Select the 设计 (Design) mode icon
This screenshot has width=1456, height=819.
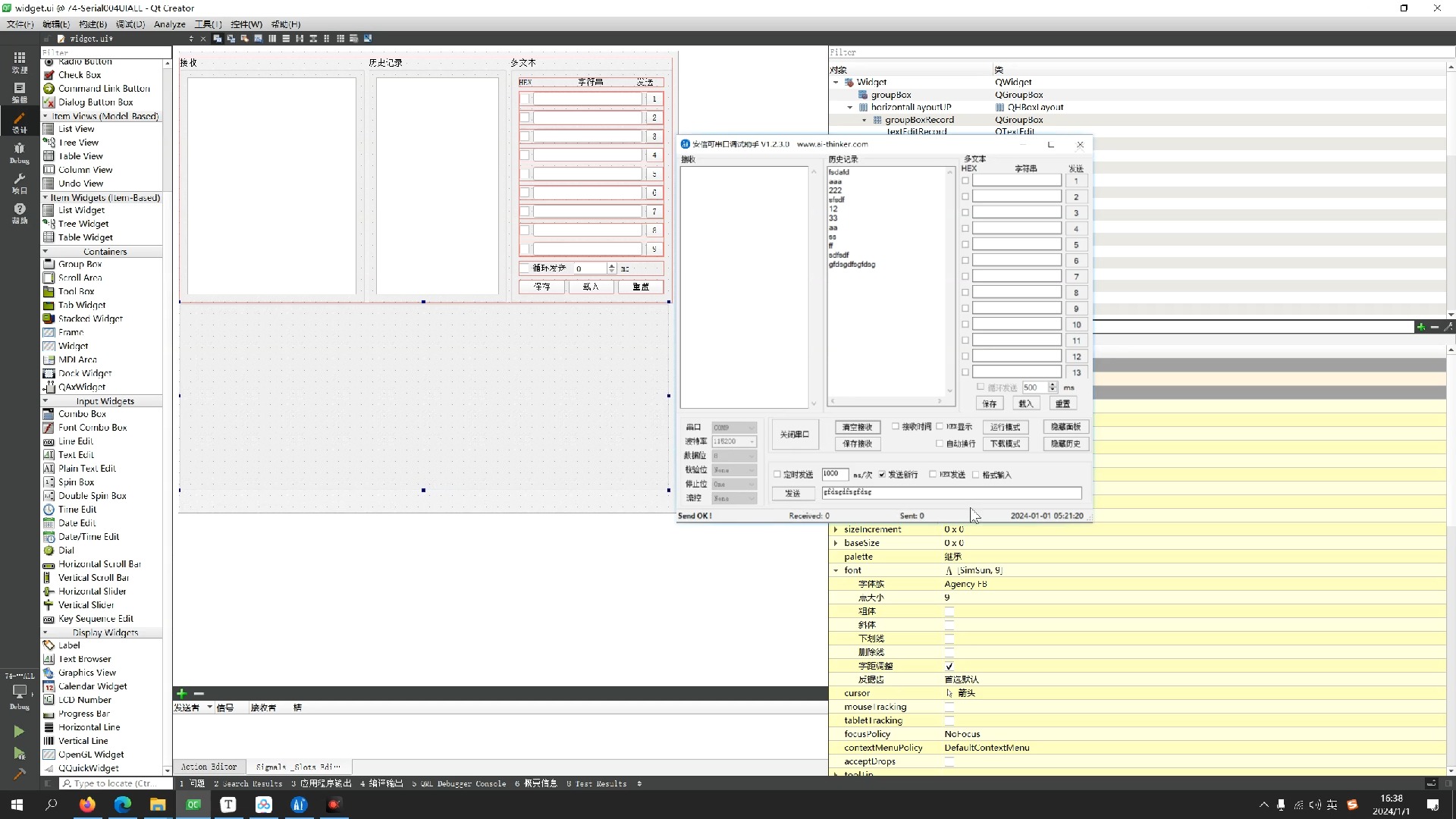coord(20,122)
